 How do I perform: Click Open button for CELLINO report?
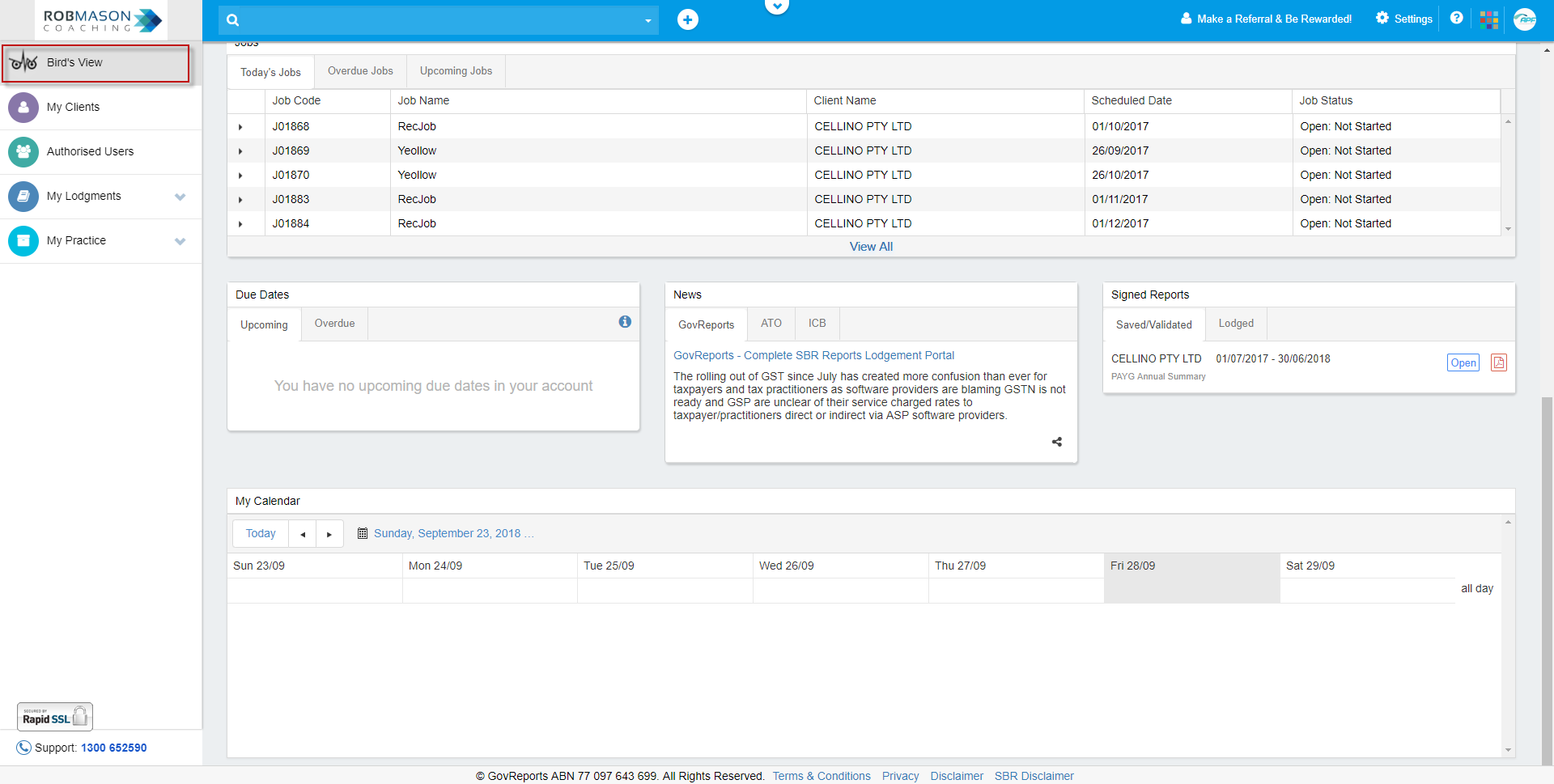[x=1463, y=362]
